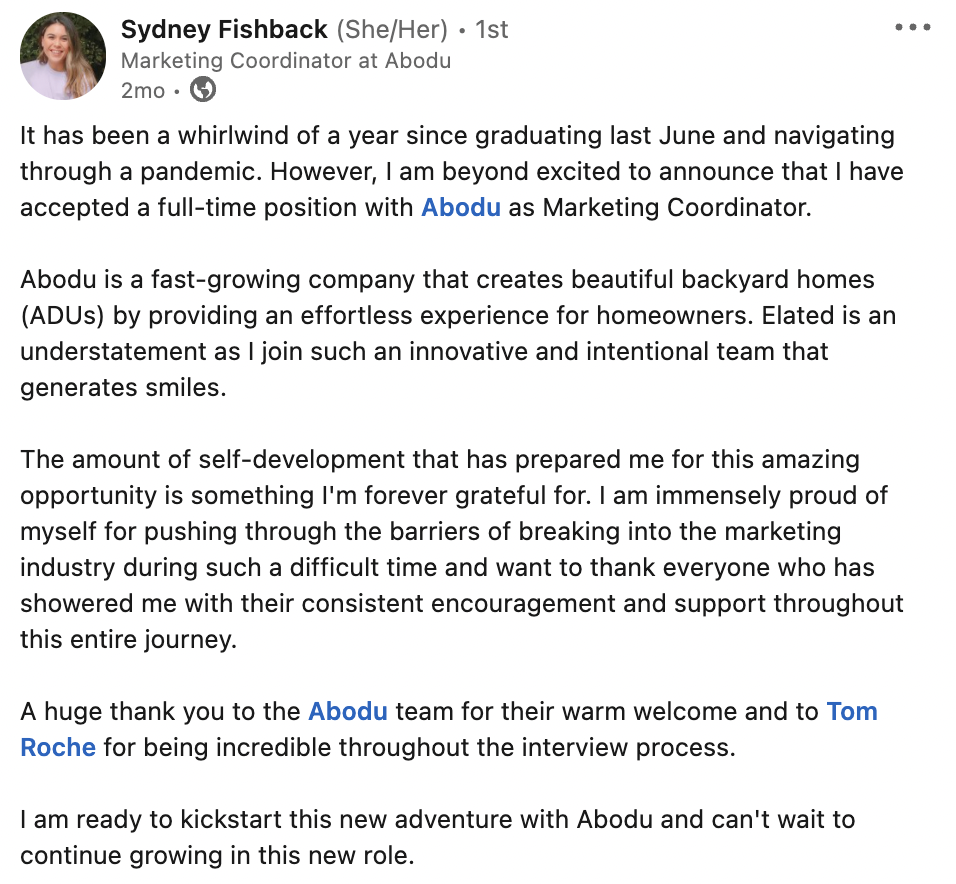
Task: Click the Abodu link in the thank-you paragraph
Action: point(348,711)
